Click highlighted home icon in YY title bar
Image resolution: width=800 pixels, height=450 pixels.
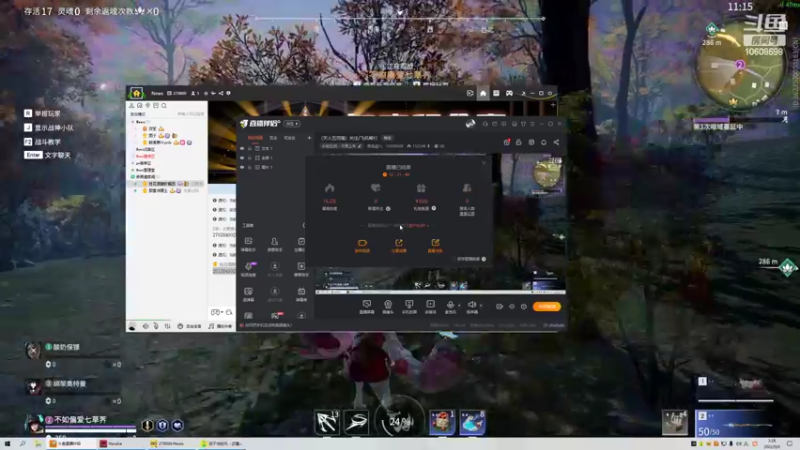pos(483,93)
